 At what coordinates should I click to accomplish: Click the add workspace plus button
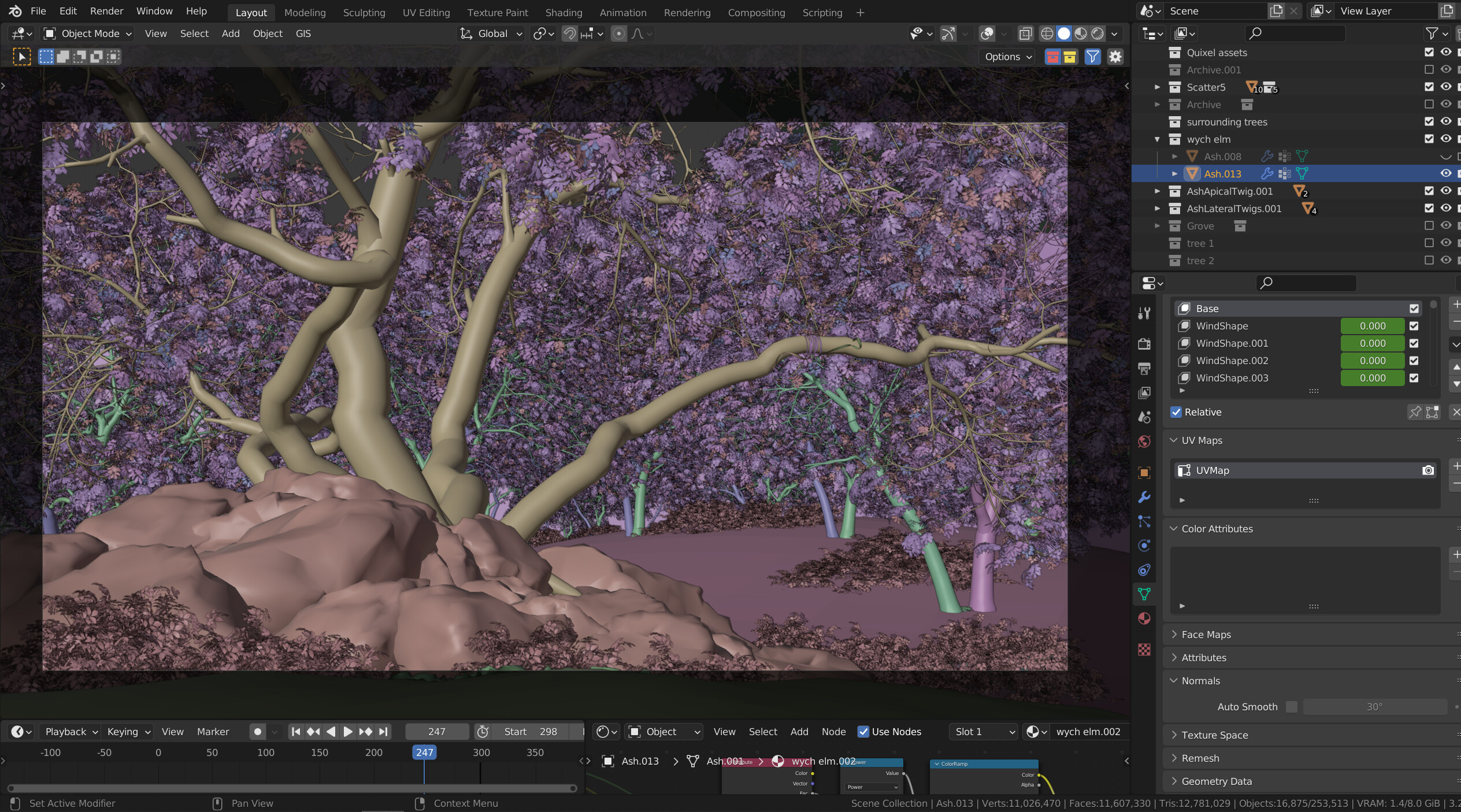[x=860, y=12]
